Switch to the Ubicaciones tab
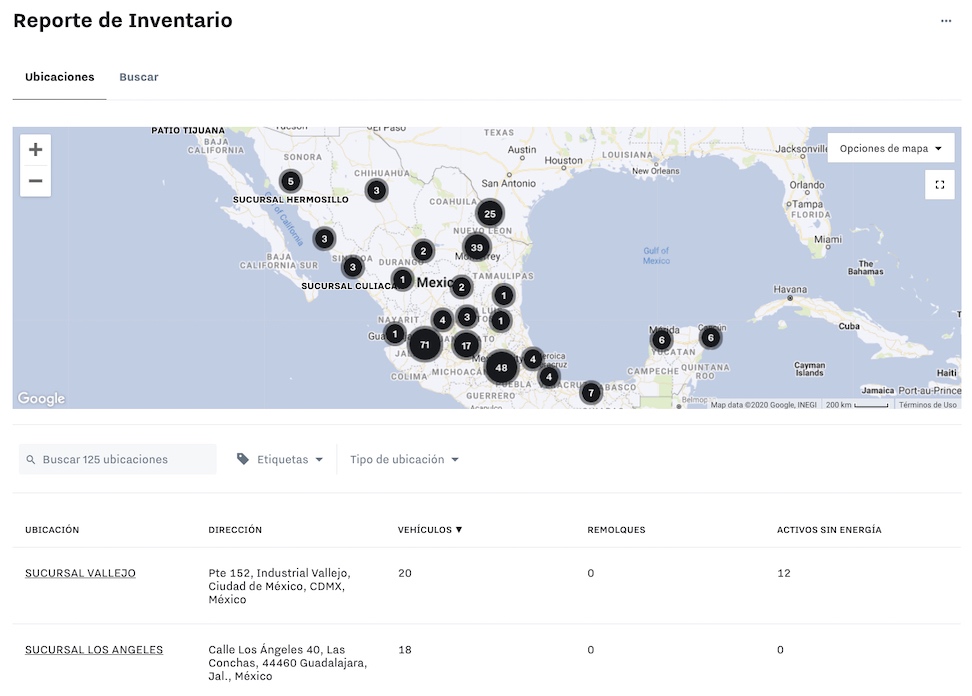 coord(60,77)
